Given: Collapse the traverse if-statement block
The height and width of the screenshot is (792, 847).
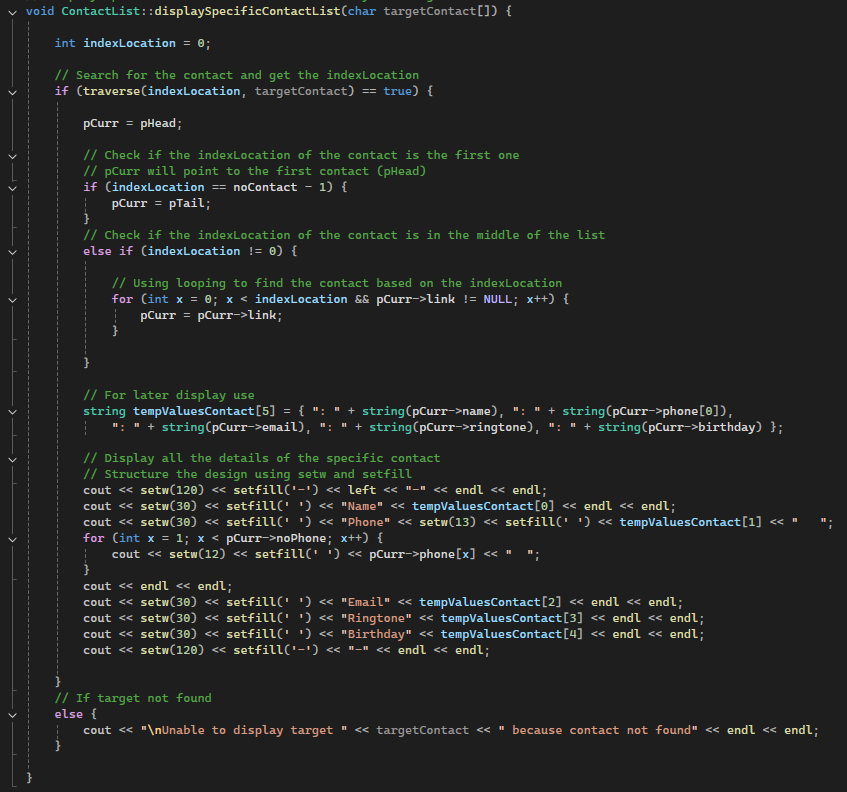Looking at the screenshot, I should pos(10,91).
